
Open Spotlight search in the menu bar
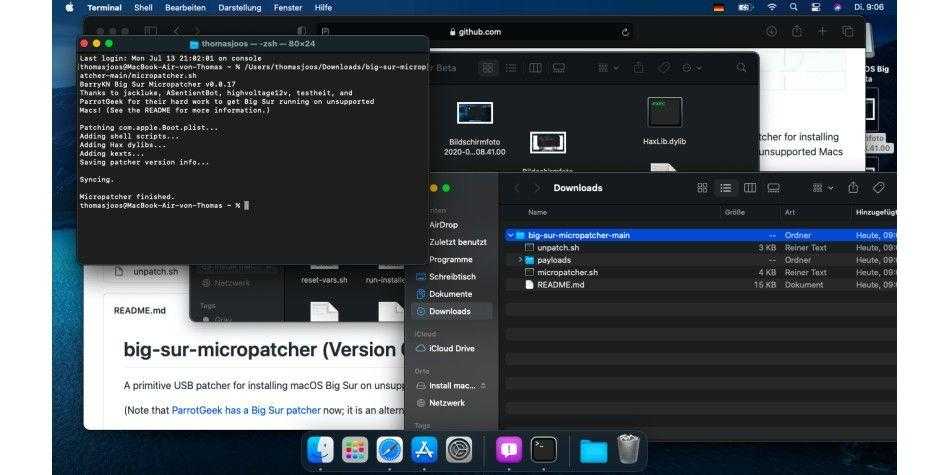(795, 7)
